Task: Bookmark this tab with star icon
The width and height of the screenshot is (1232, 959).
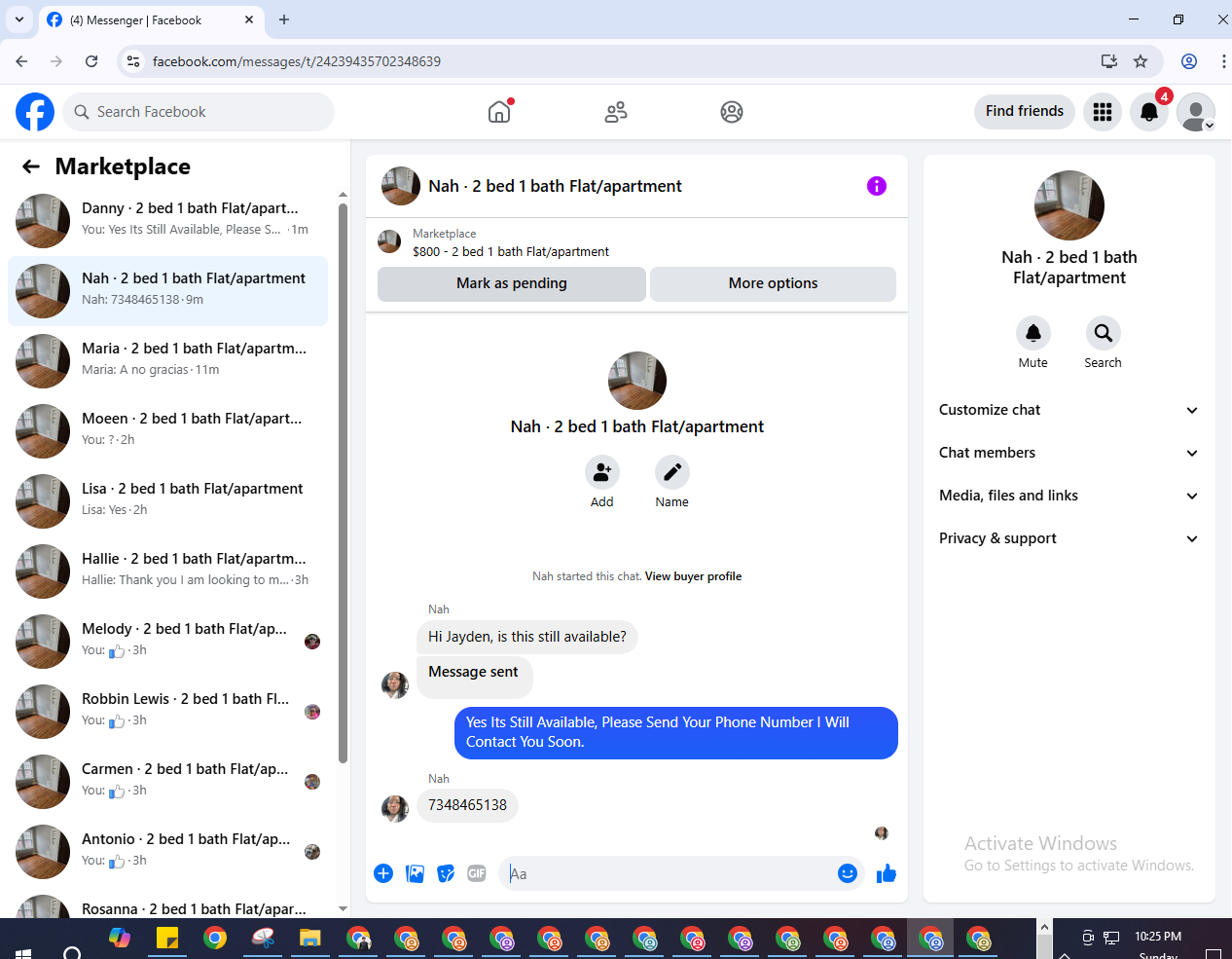Action: [1141, 61]
